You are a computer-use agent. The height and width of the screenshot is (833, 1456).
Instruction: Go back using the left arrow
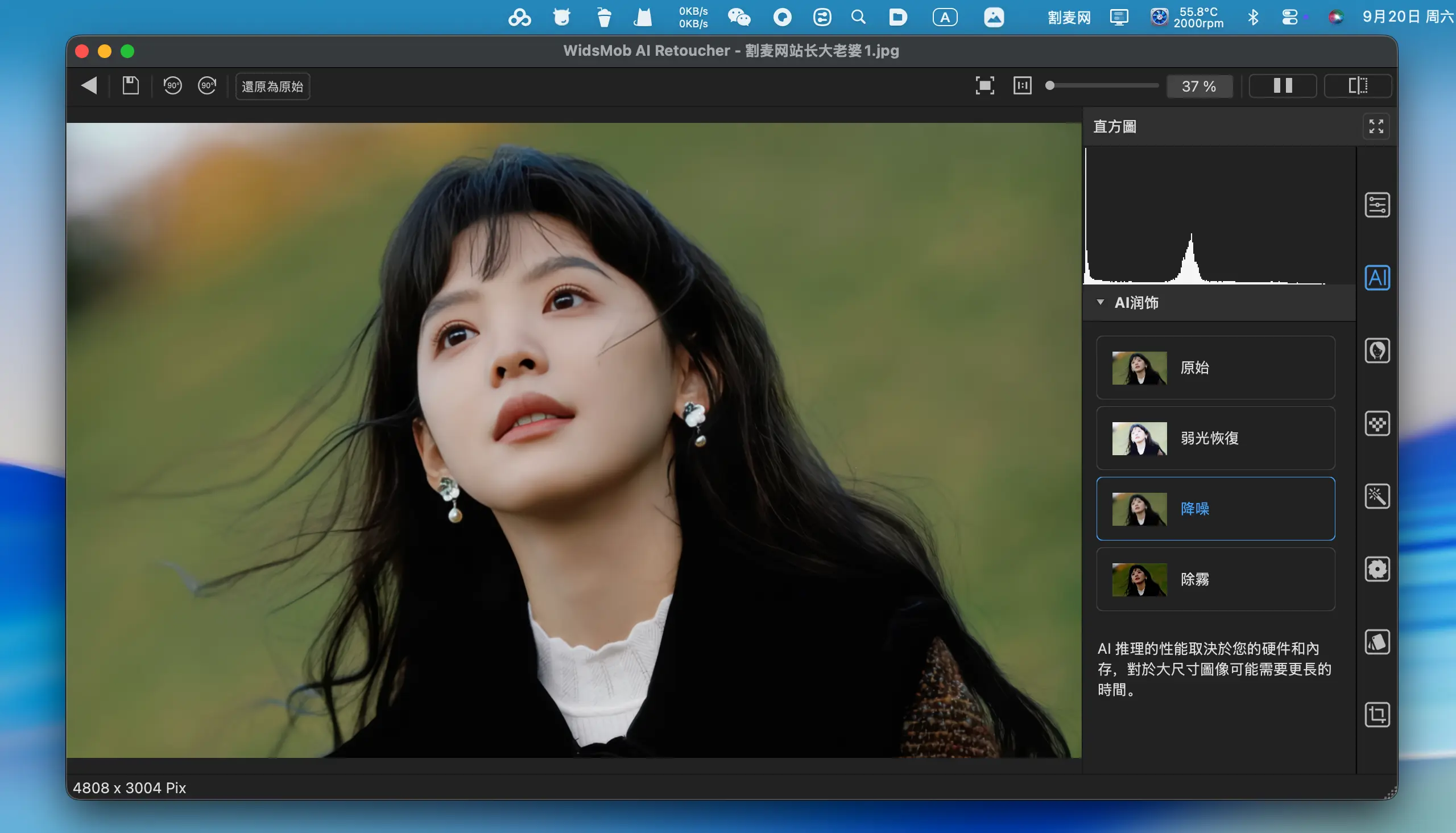click(x=89, y=86)
